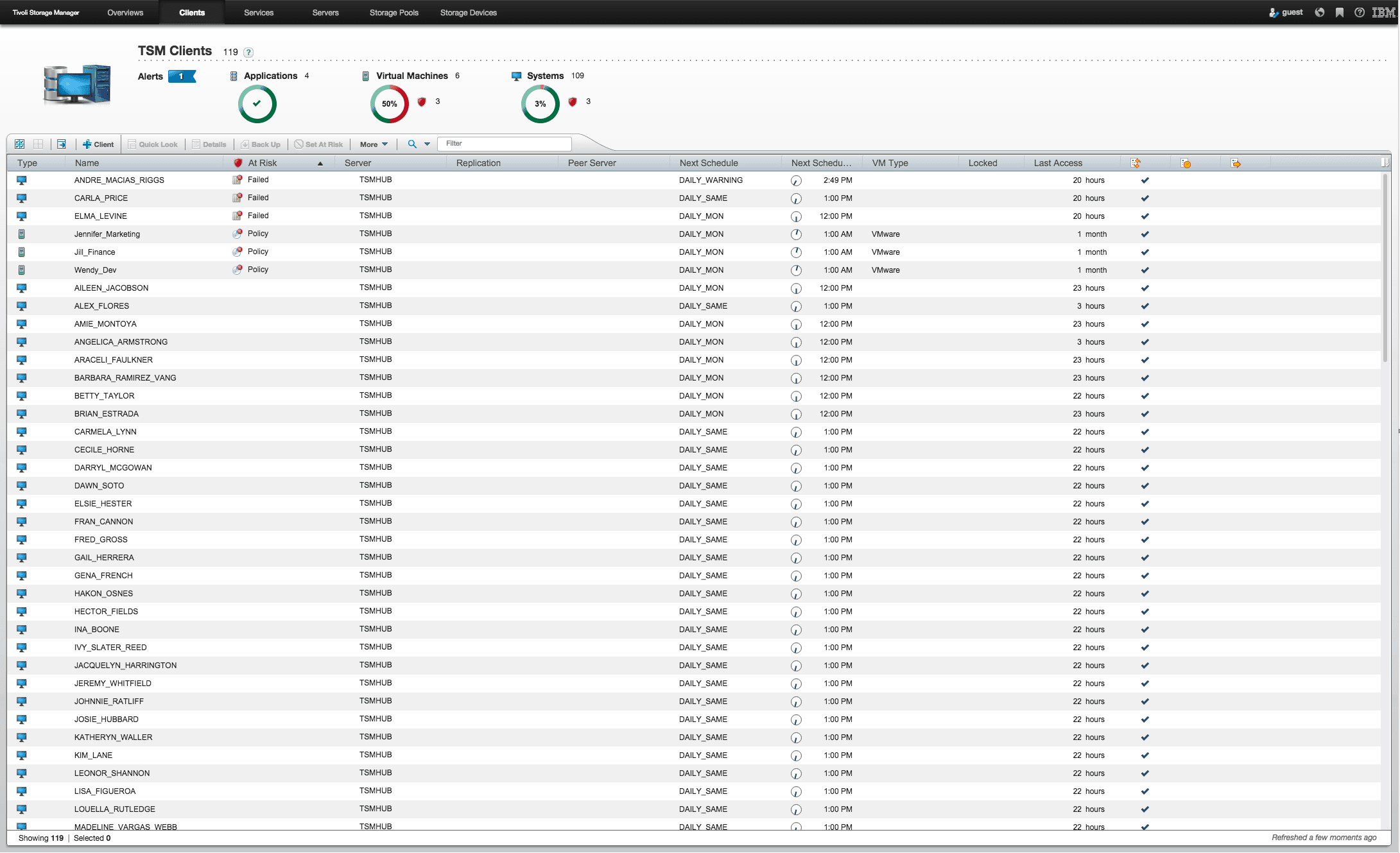Click the Alerts flag badge showing 1

[x=182, y=76]
